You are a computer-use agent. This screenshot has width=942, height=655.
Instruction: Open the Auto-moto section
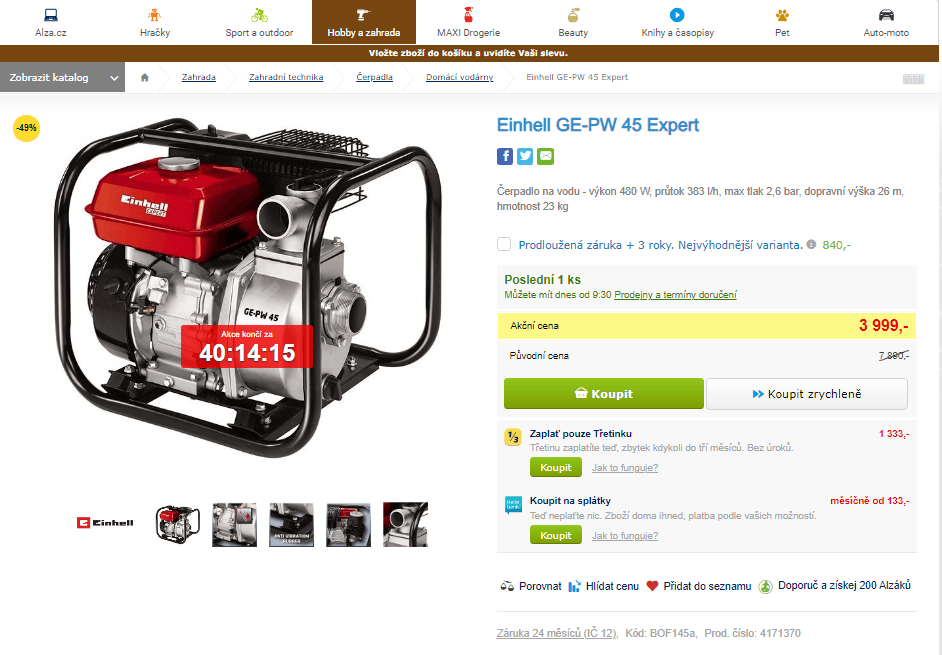(886, 22)
